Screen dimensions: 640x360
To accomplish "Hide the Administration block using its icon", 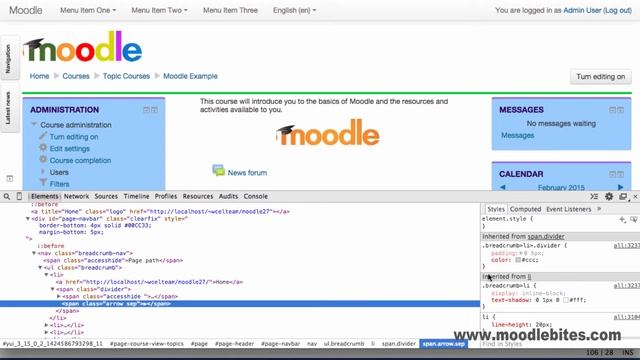I will pos(146,110).
